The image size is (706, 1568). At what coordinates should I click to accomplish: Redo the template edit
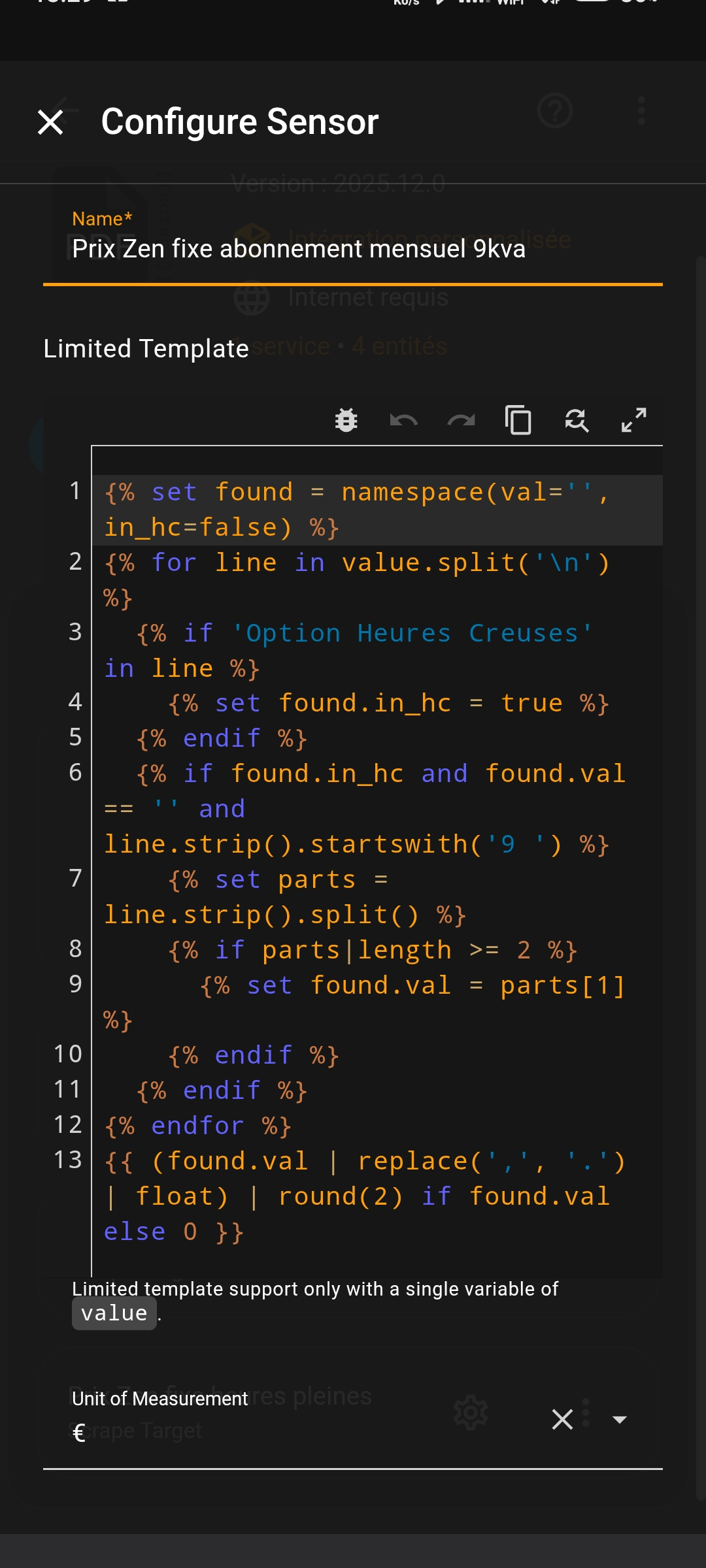[461, 420]
